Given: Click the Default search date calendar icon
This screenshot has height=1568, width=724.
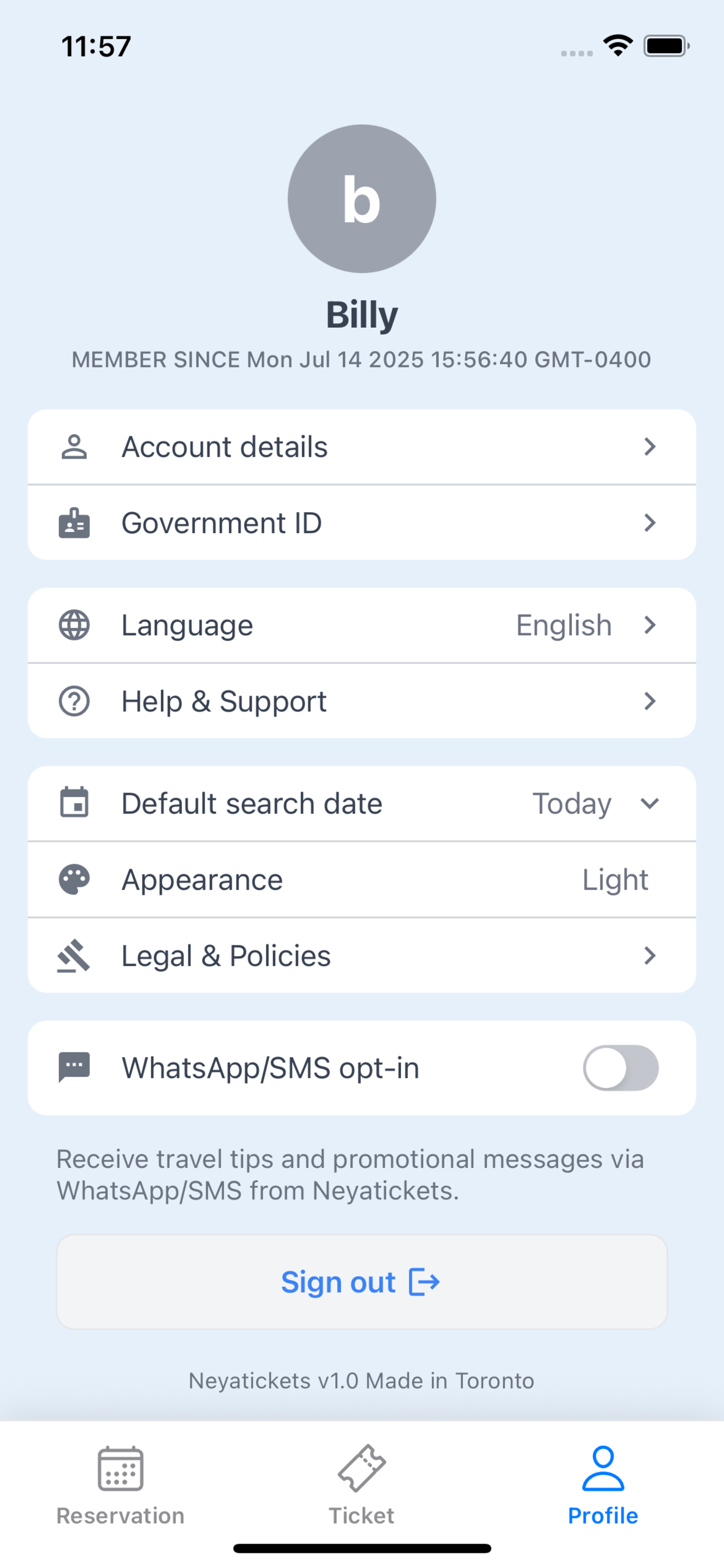Looking at the screenshot, I should click(73, 803).
